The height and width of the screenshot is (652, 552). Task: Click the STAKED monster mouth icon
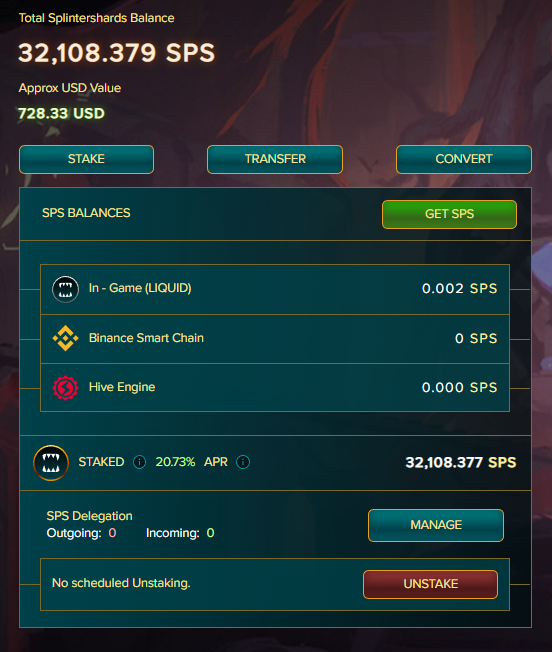51,462
